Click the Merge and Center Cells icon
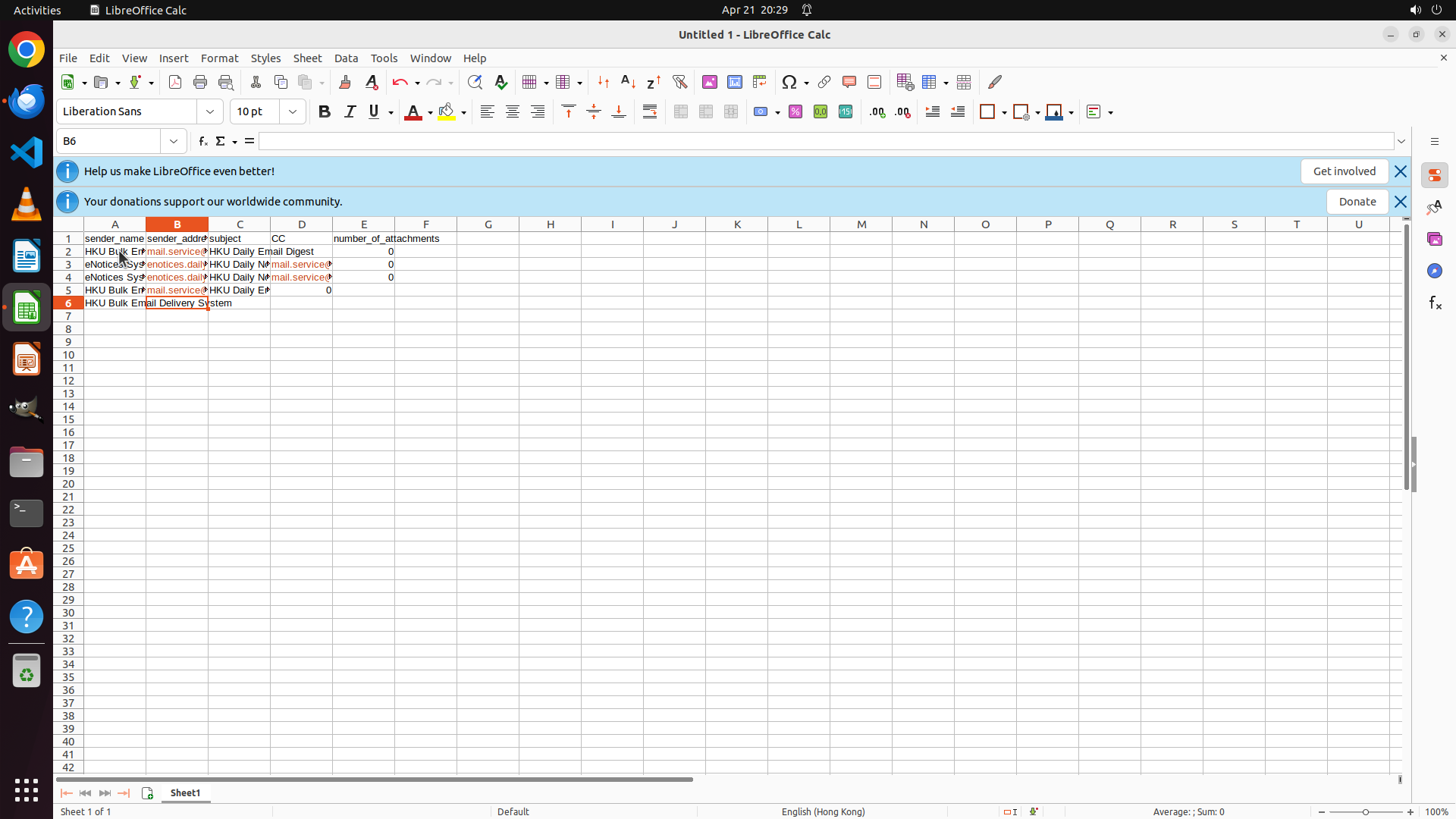This screenshot has height=819, width=1456. click(681, 111)
